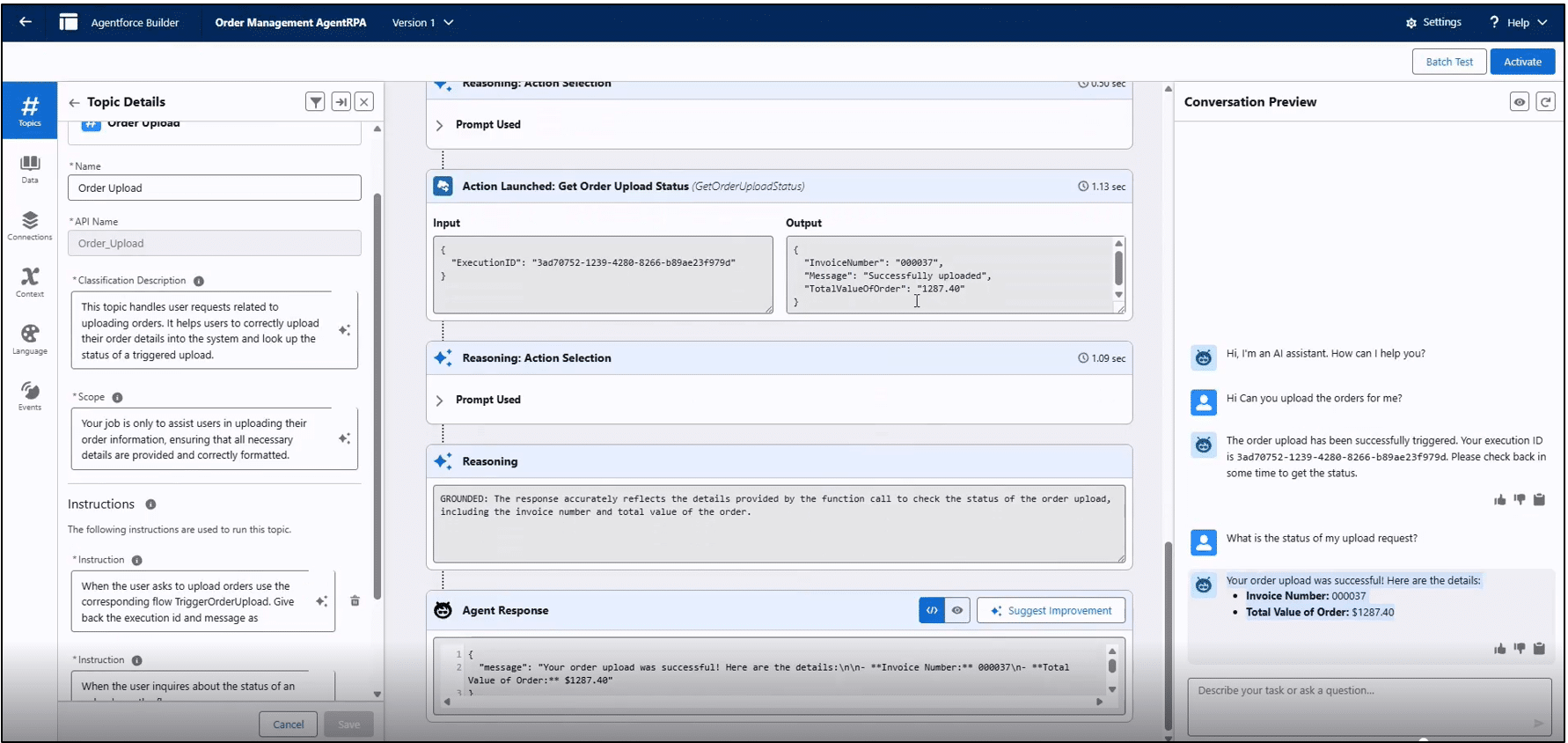
Task: Click the Invoice Number: 000037 line
Action: tap(1306, 596)
